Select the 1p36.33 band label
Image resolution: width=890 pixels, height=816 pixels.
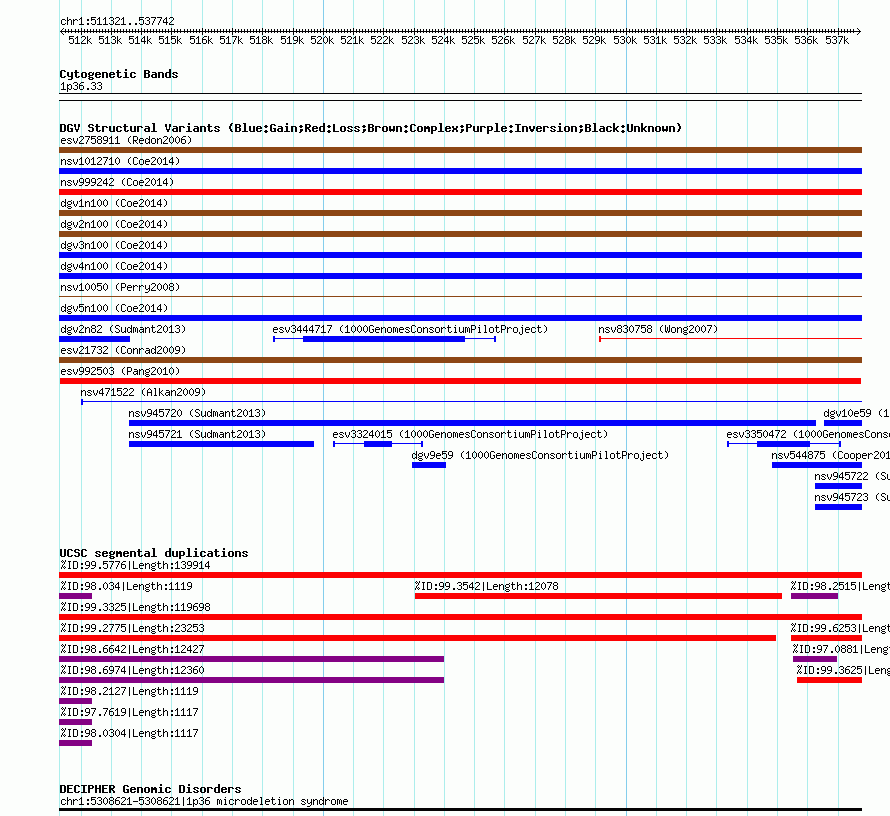pyautogui.click(x=81, y=86)
